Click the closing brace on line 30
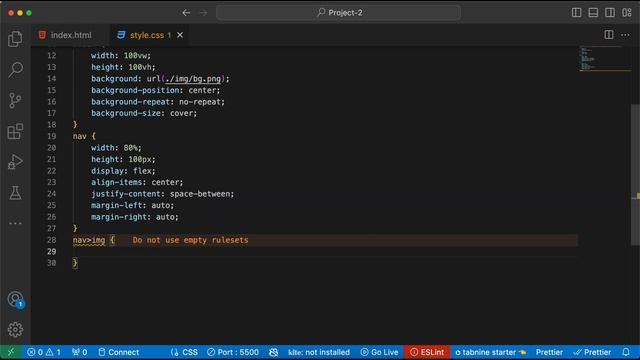The image size is (640, 360). tap(75, 263)
